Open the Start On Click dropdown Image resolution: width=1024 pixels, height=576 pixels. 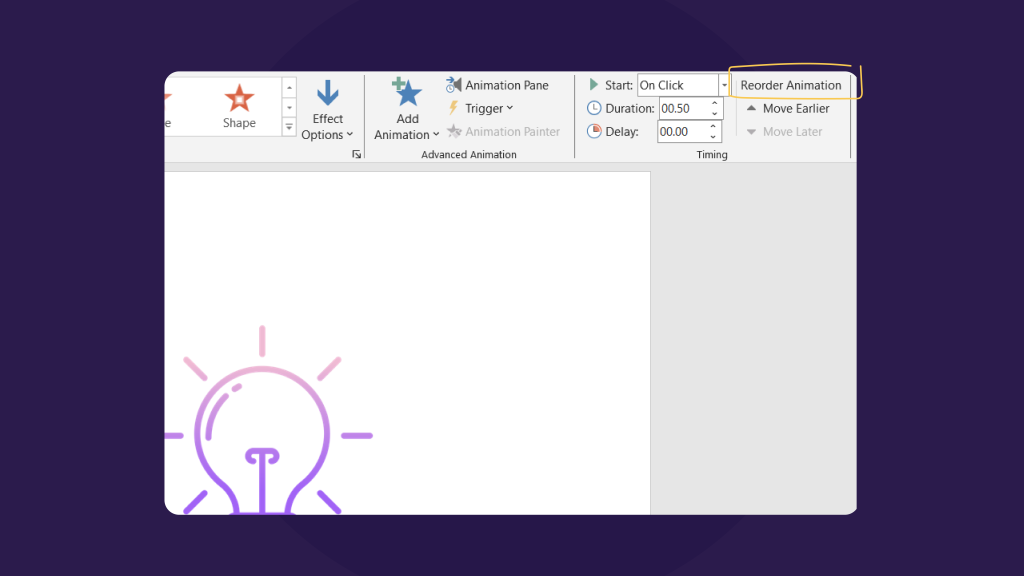(723, 85)
